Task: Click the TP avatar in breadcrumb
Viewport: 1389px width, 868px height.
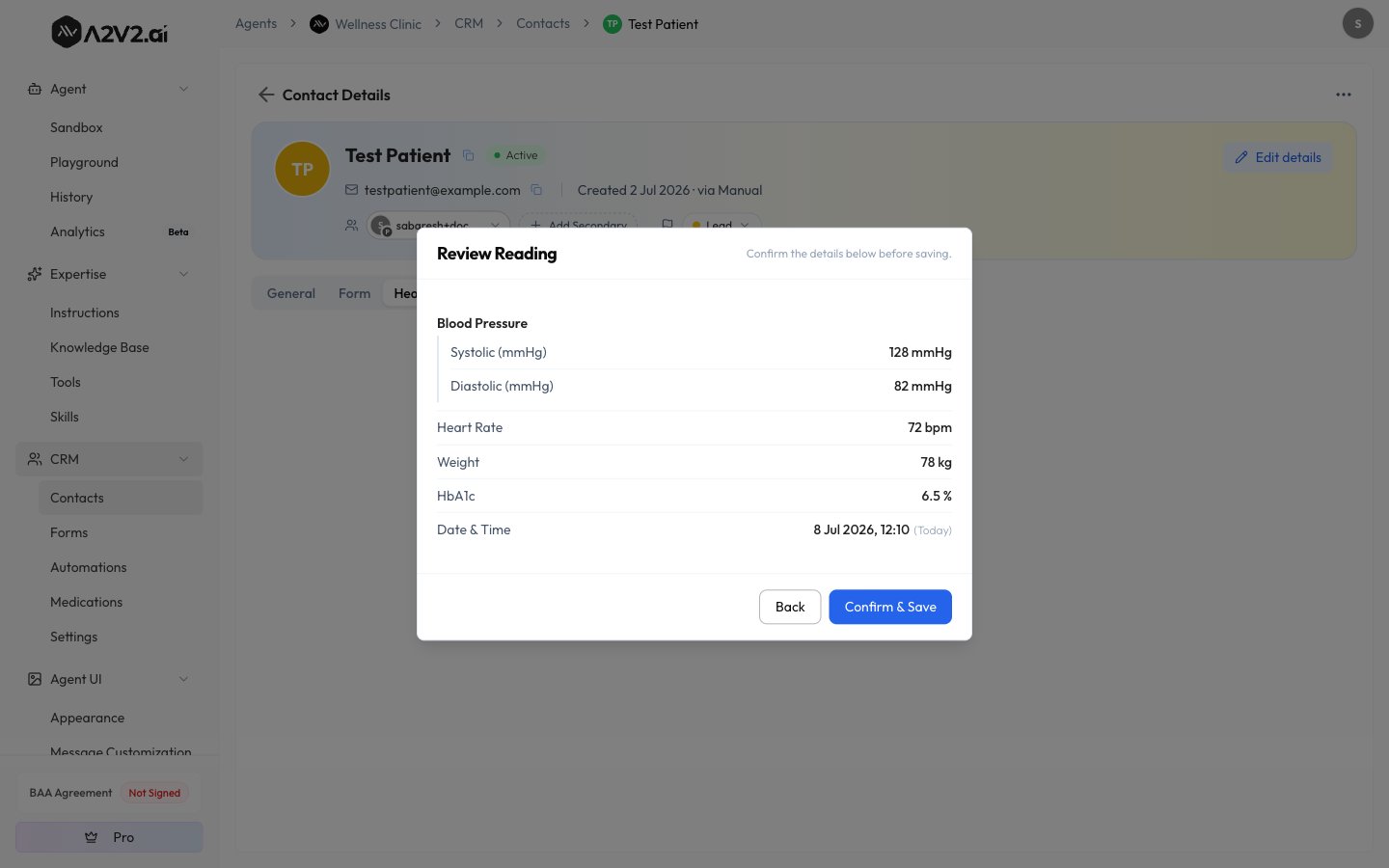Action: click(x=612, y=24)
